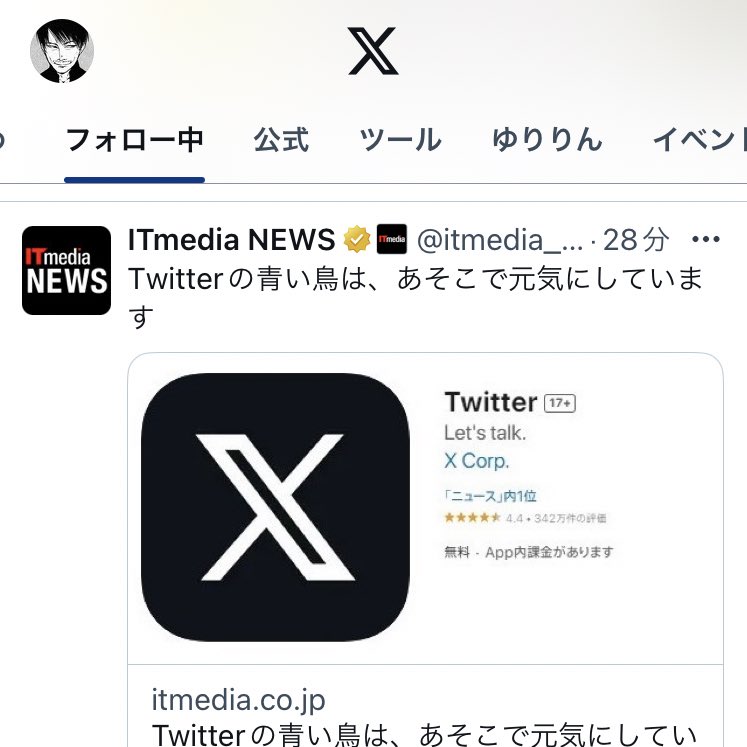747x747 pixels.
Task: Switch to the フォロー中 tab
Action: click(135, 140)
